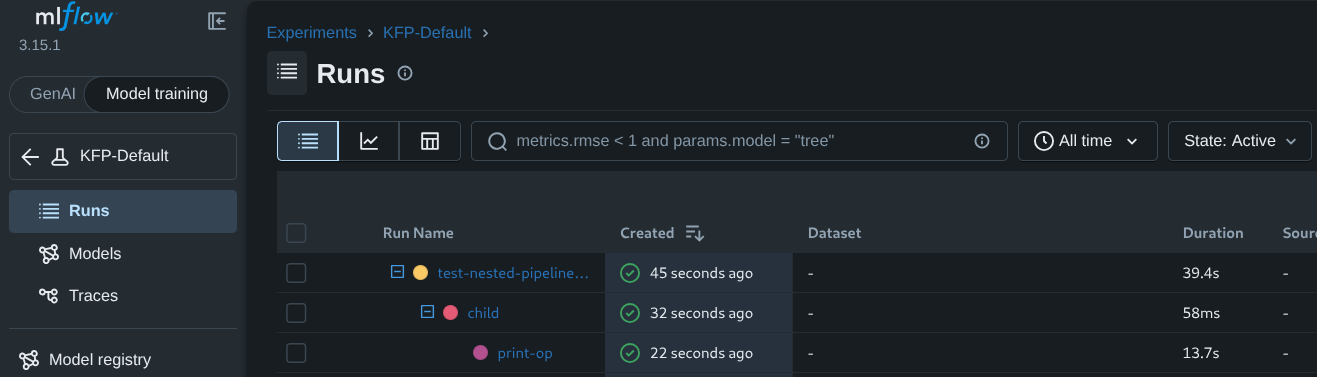This screenshot has width=1317, height=377.
Task: Focus the runs search filter field
Action: click(x=739, y=141)
